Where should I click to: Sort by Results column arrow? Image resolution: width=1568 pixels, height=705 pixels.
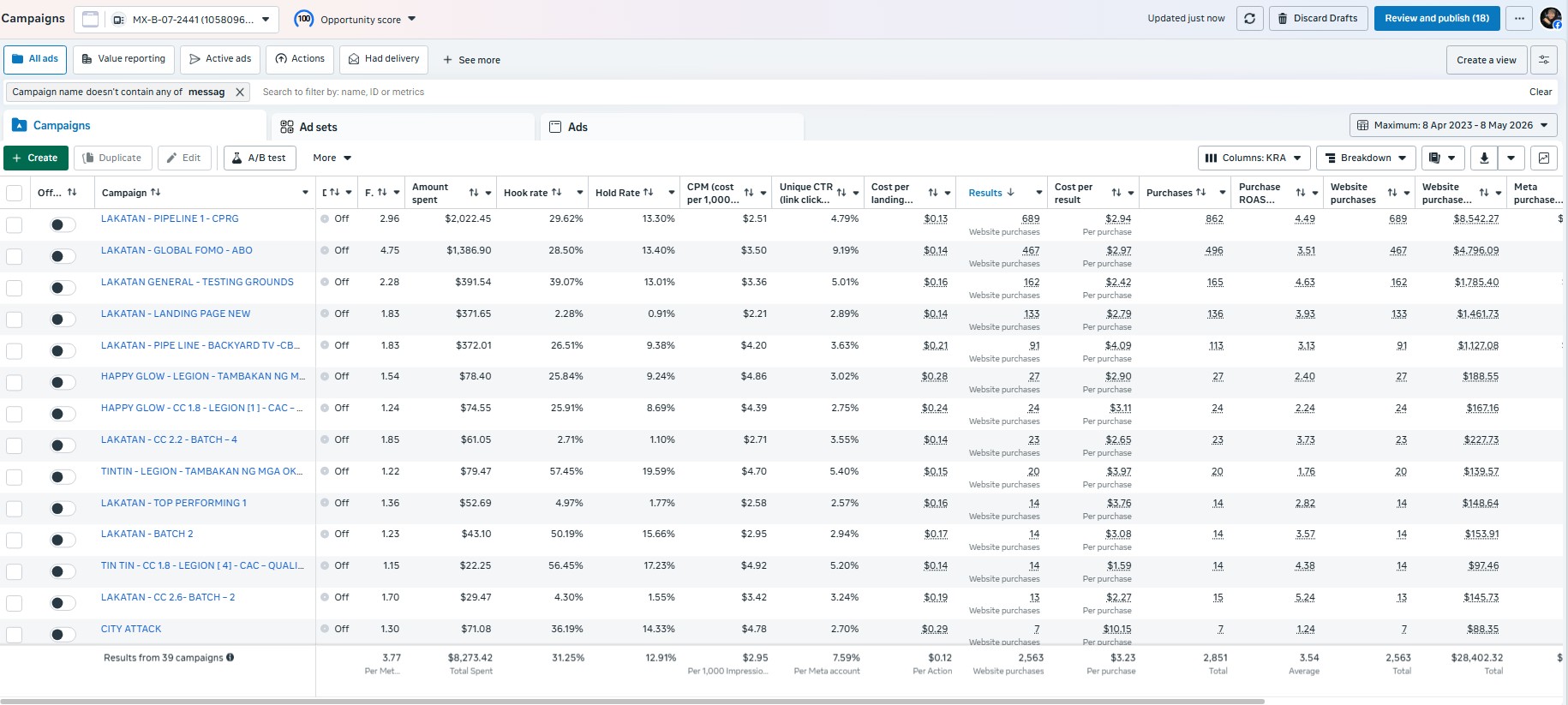[x=1011, y=193]
